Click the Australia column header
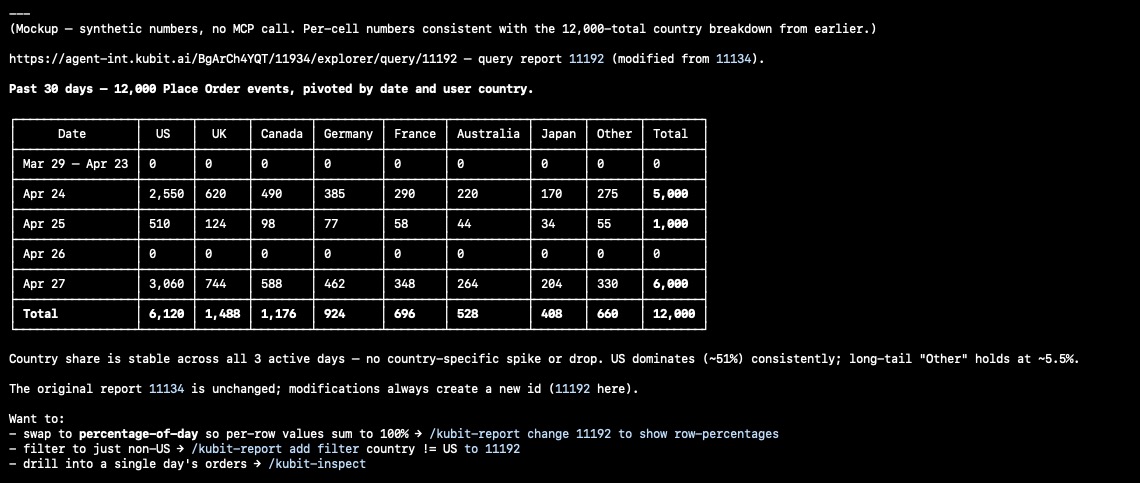The height and width of the screenshot is (483, 1140). click(x=489, y=134)
